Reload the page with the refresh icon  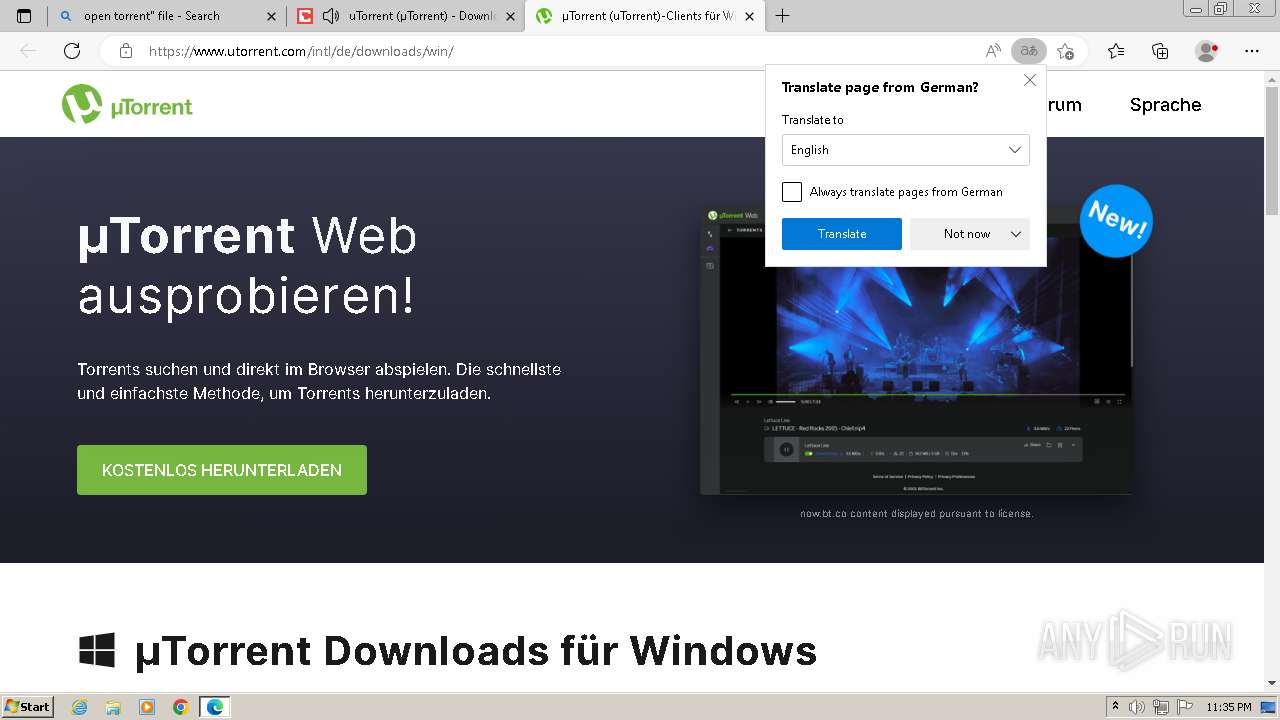tap(72, 51)
